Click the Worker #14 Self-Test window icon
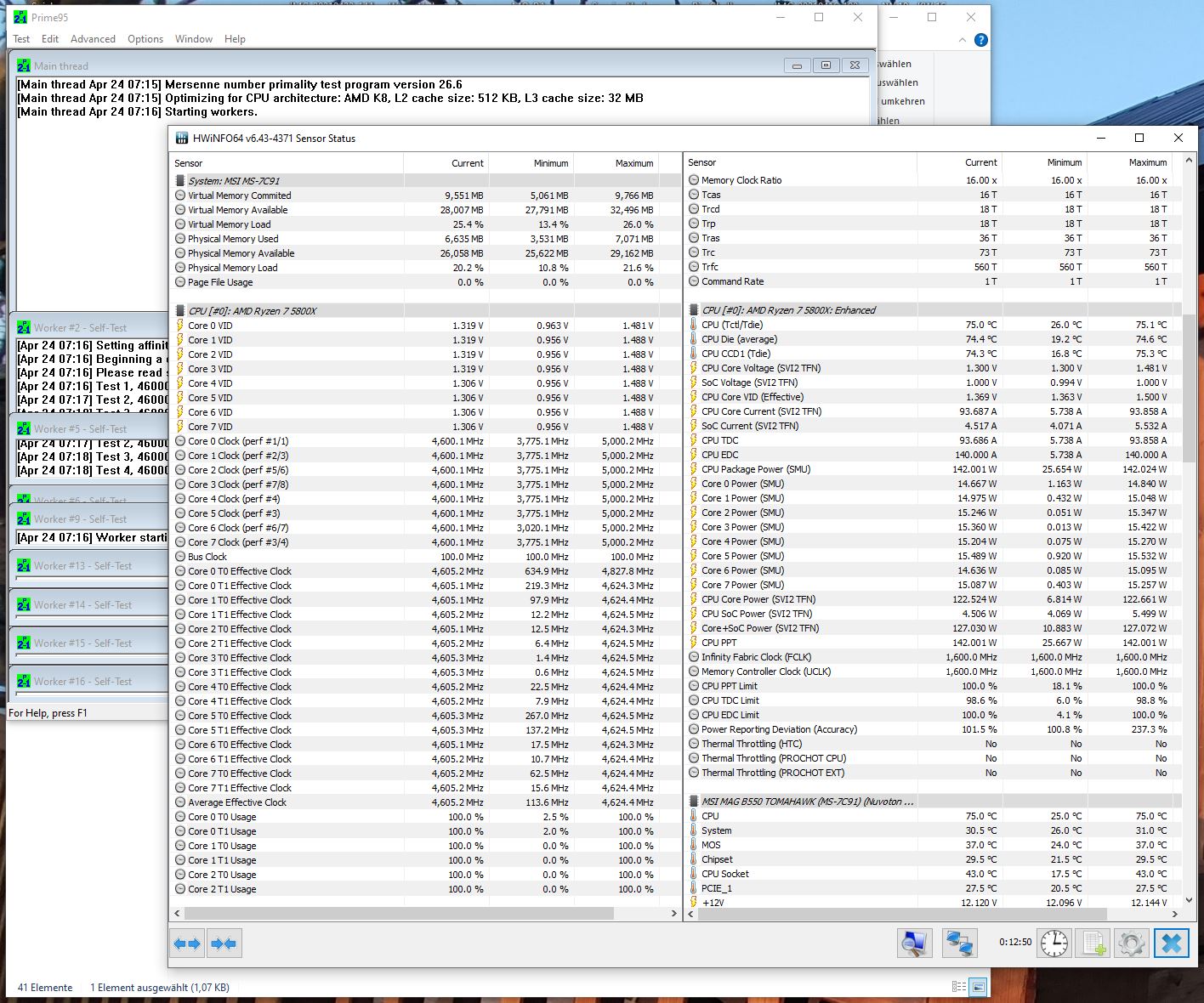 [24, 604]
